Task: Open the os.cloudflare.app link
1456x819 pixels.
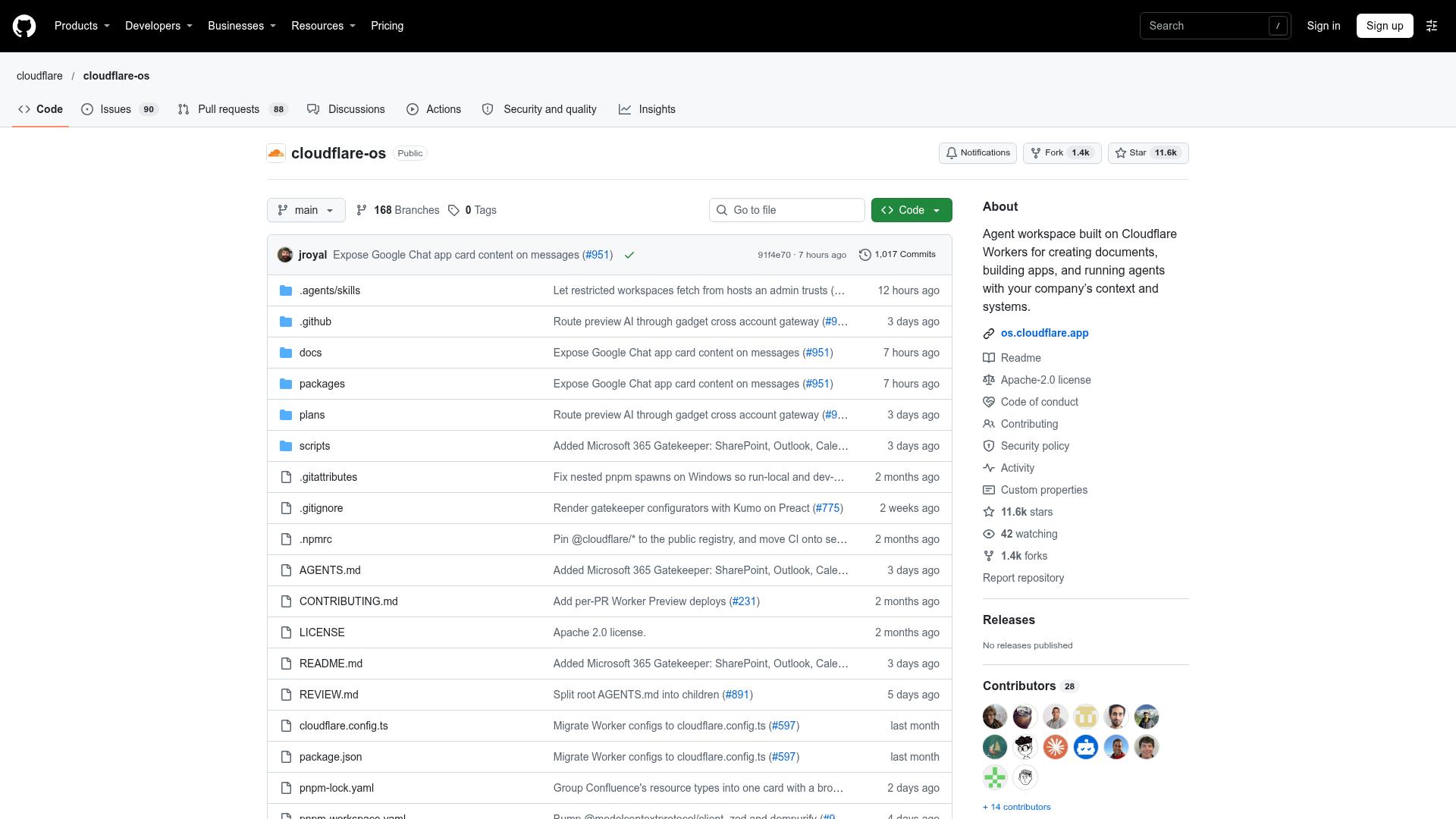Action: [1044, 333]
